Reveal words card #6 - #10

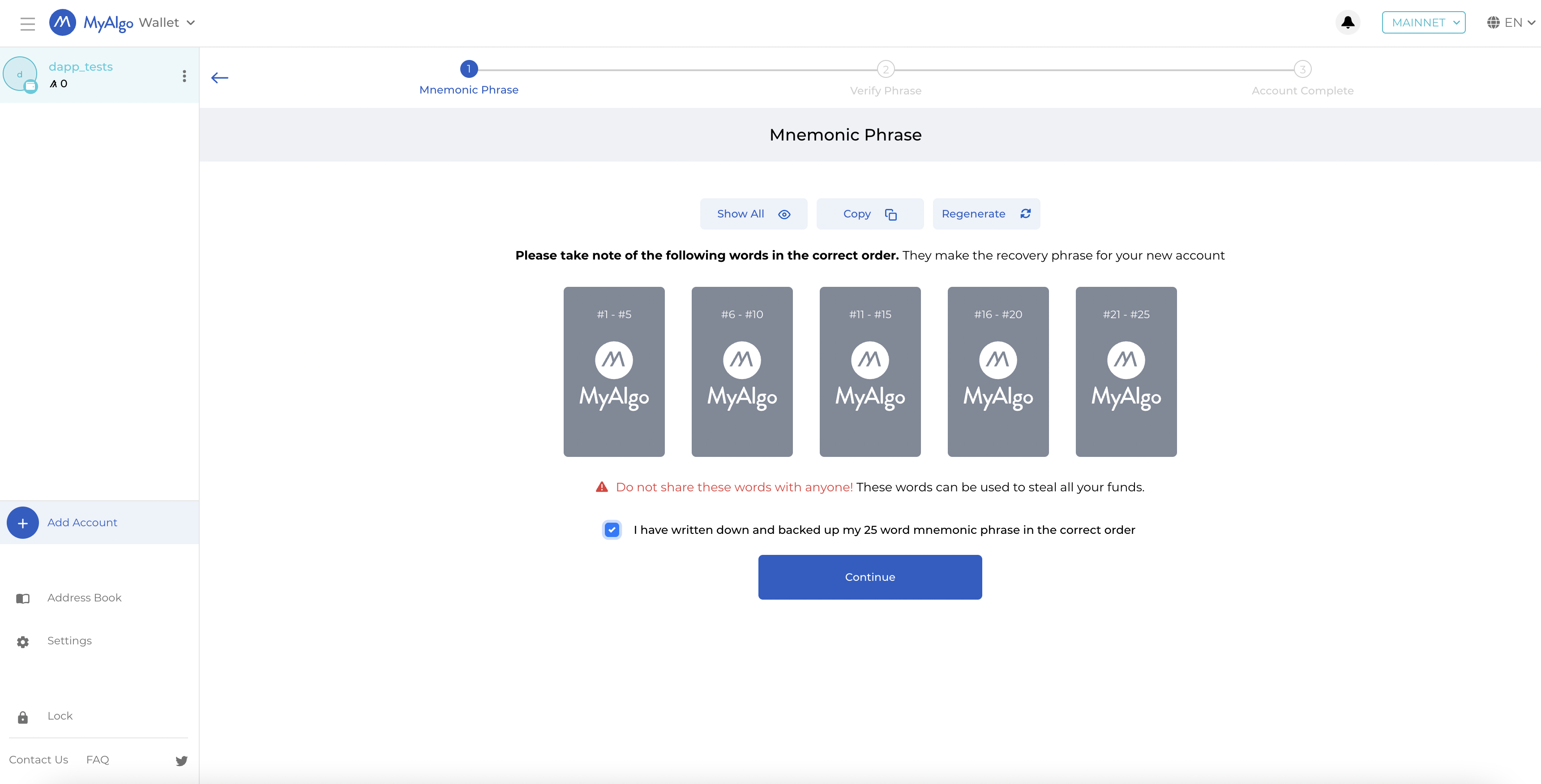click(742, 372)
